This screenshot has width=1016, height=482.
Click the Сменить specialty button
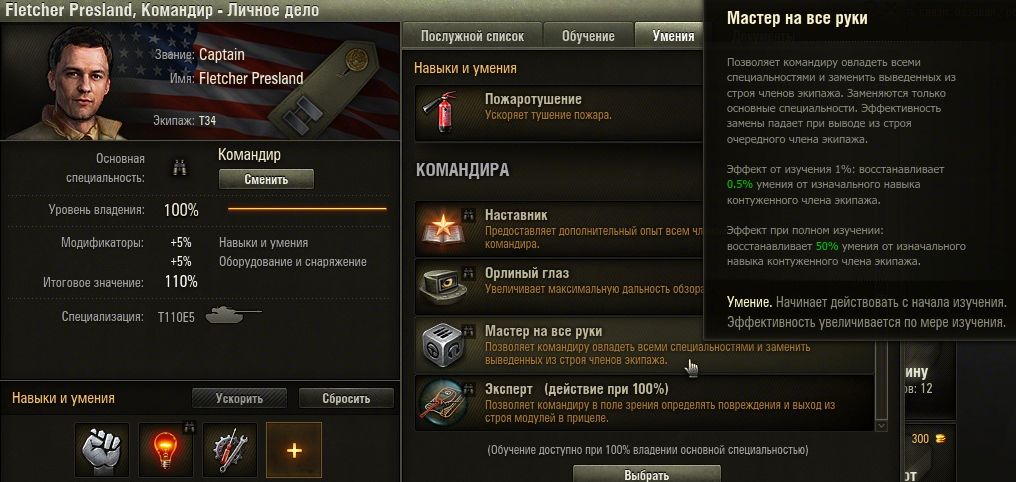(266, 179)
